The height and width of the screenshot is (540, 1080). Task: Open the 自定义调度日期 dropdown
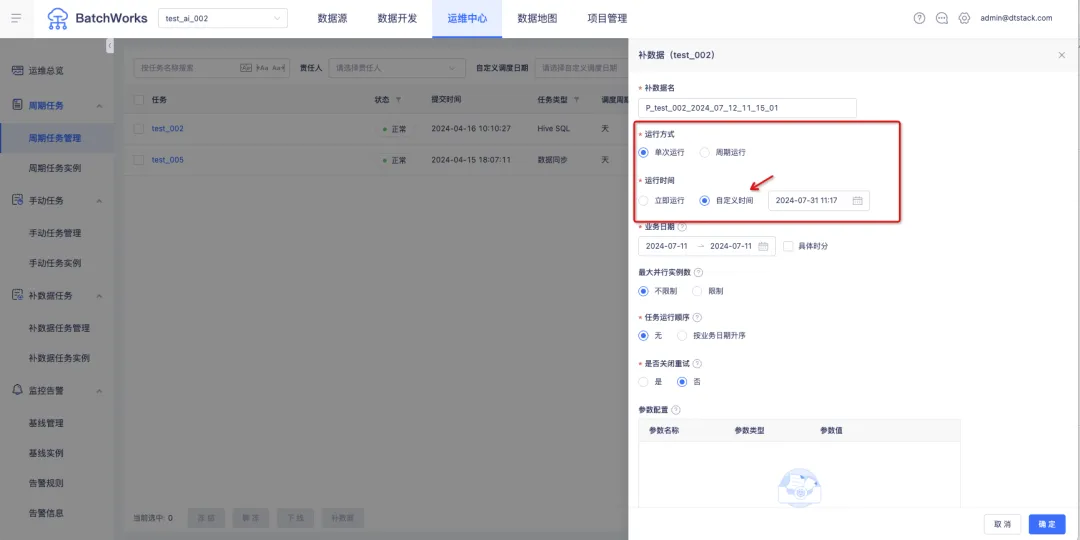[581, 68]
